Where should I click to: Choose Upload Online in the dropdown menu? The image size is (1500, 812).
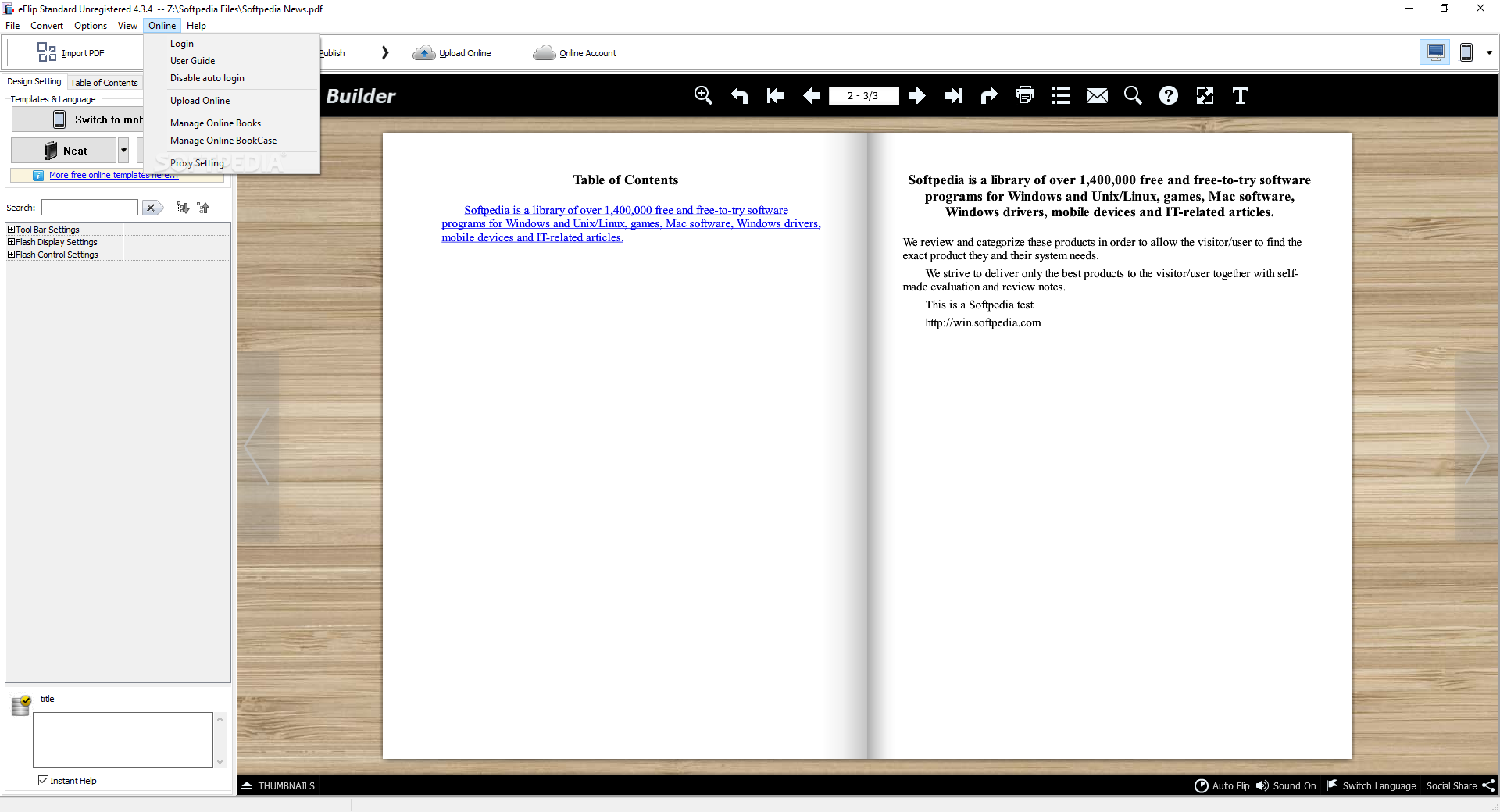(231, 101)
